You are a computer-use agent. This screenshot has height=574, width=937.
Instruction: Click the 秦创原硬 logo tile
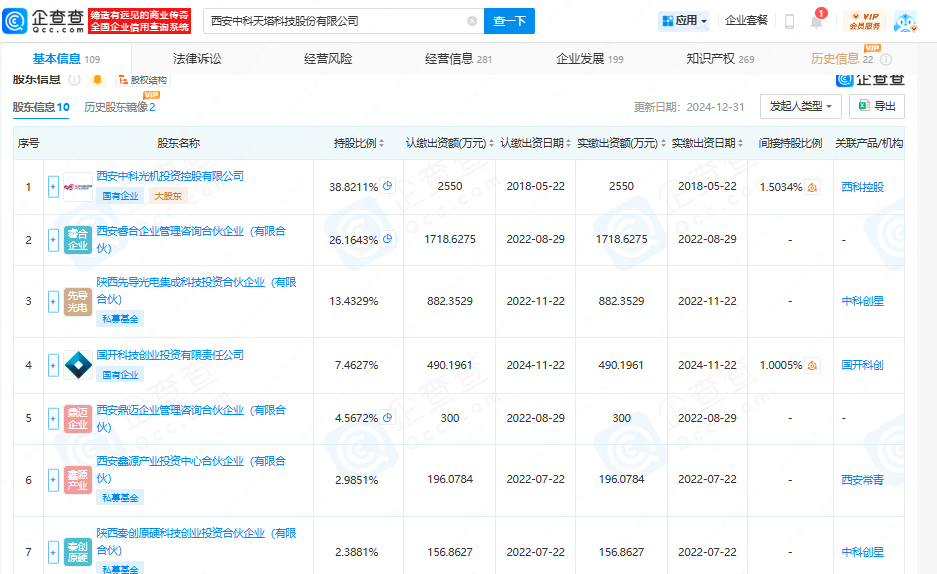pos(78,552)
